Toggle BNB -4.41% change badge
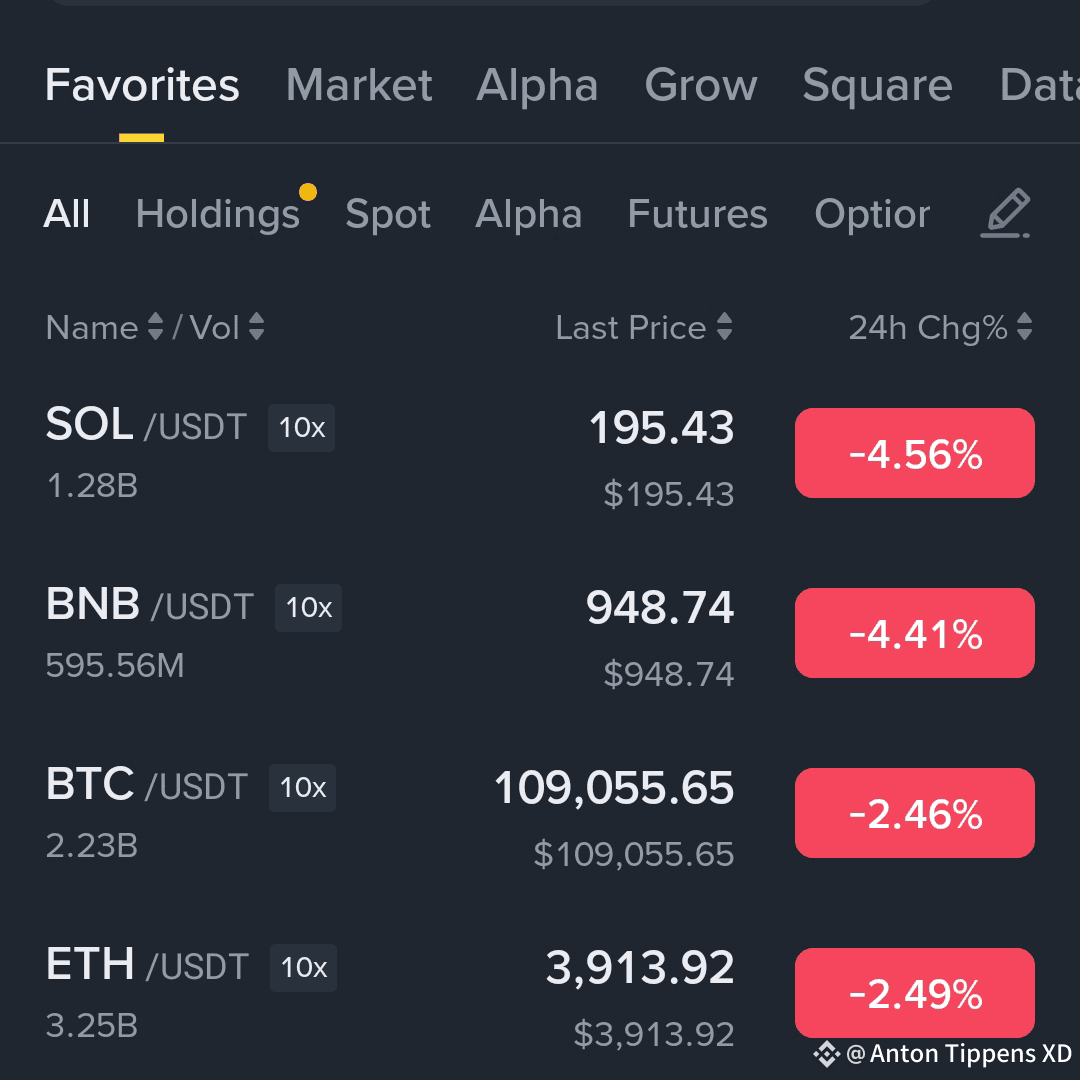1080x1080 pixels. tap(915, 633)
